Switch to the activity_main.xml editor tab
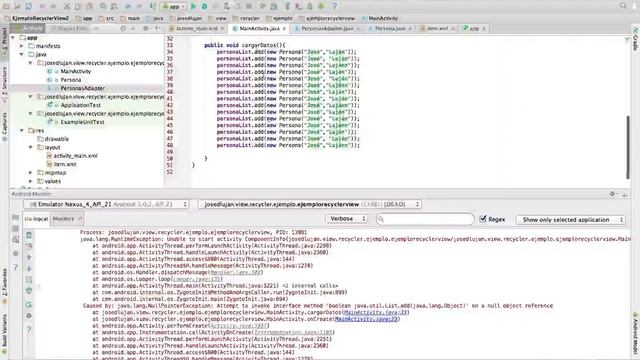This screenshot has width=640, height=360. coord(196,29)
